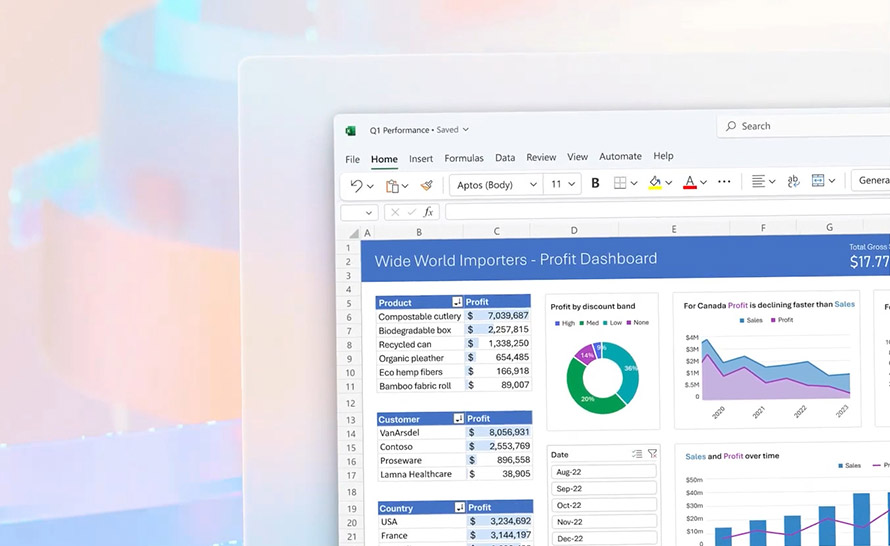Confirm formula entry with the checkmark
This screenshot has height=546, width=890.
click(x=412, y=212)
